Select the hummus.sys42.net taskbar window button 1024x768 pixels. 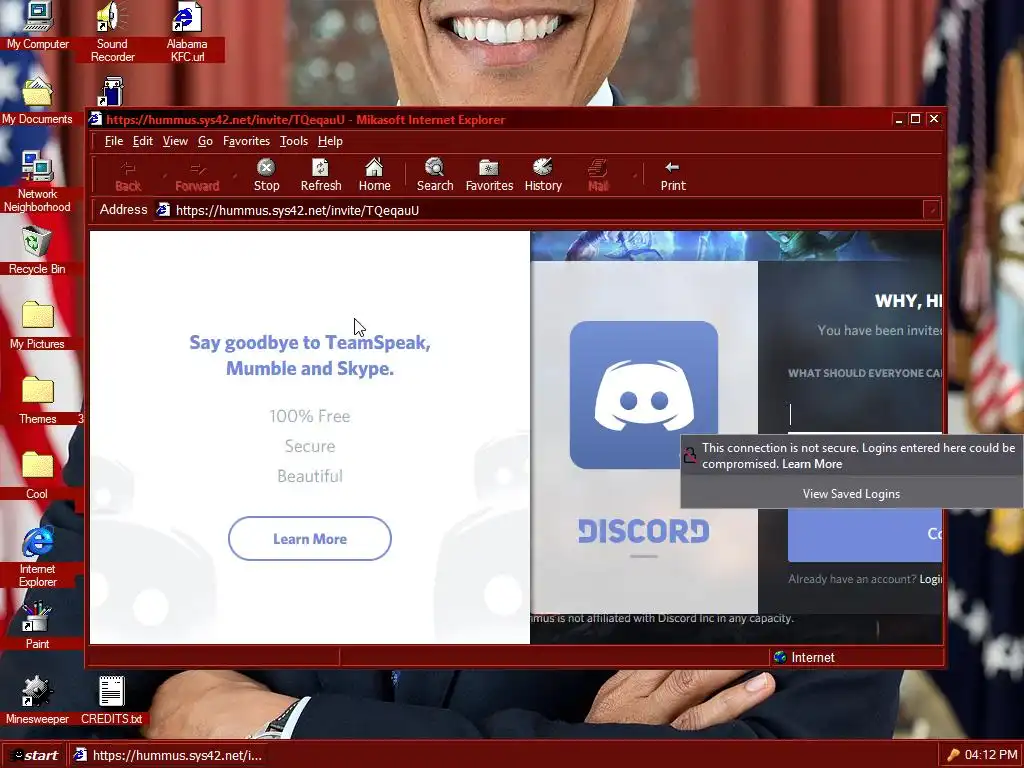click(x=170, y=755)
